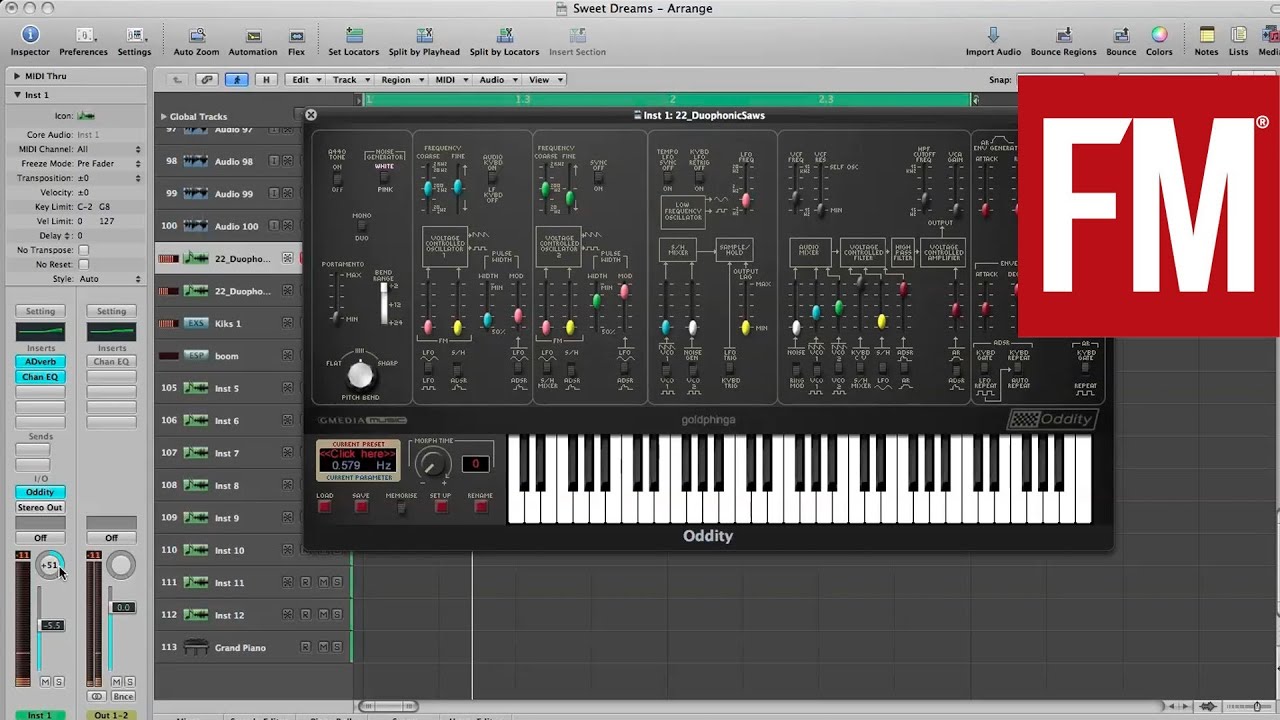Image resolution: width=1280 pixels, height=720 pixels.
Task: Enable record on Inst 11 track
Action: click(306, 582)
